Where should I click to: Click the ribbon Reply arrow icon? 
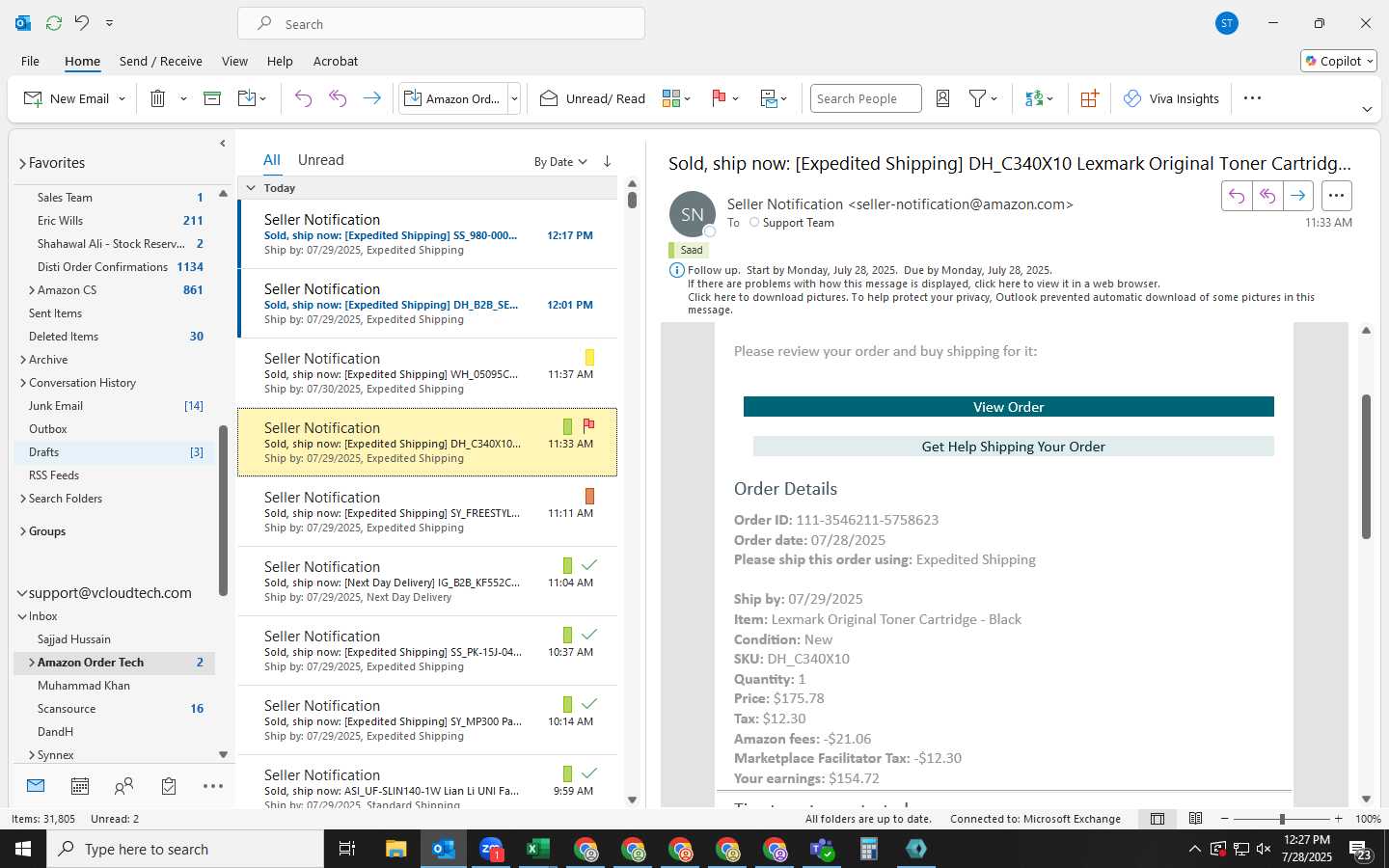(303, 98)
